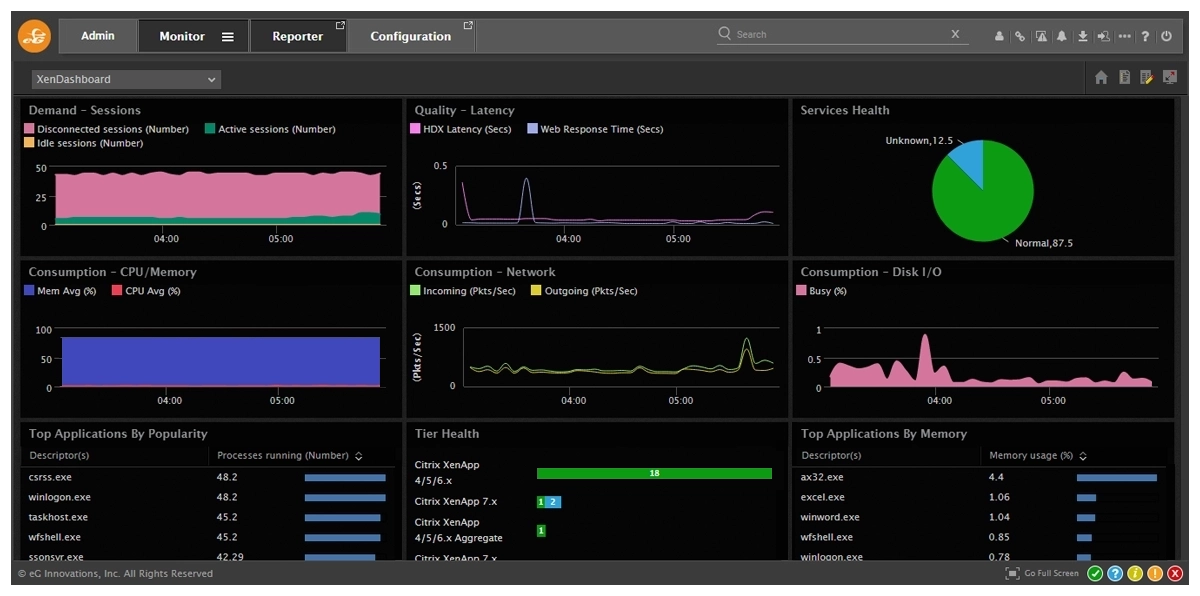Select csrss.exe row in Popularity table

[207, 477]
